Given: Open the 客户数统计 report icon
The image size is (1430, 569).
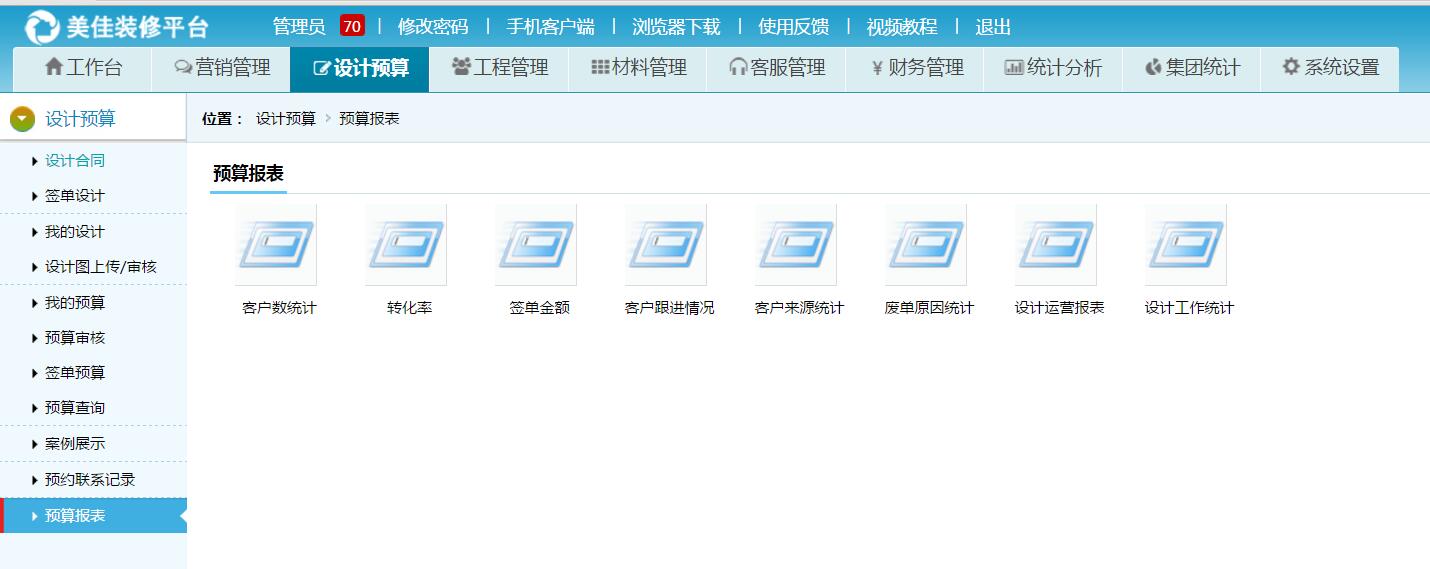Looking at the screenshot, I should tap(276, 246).
